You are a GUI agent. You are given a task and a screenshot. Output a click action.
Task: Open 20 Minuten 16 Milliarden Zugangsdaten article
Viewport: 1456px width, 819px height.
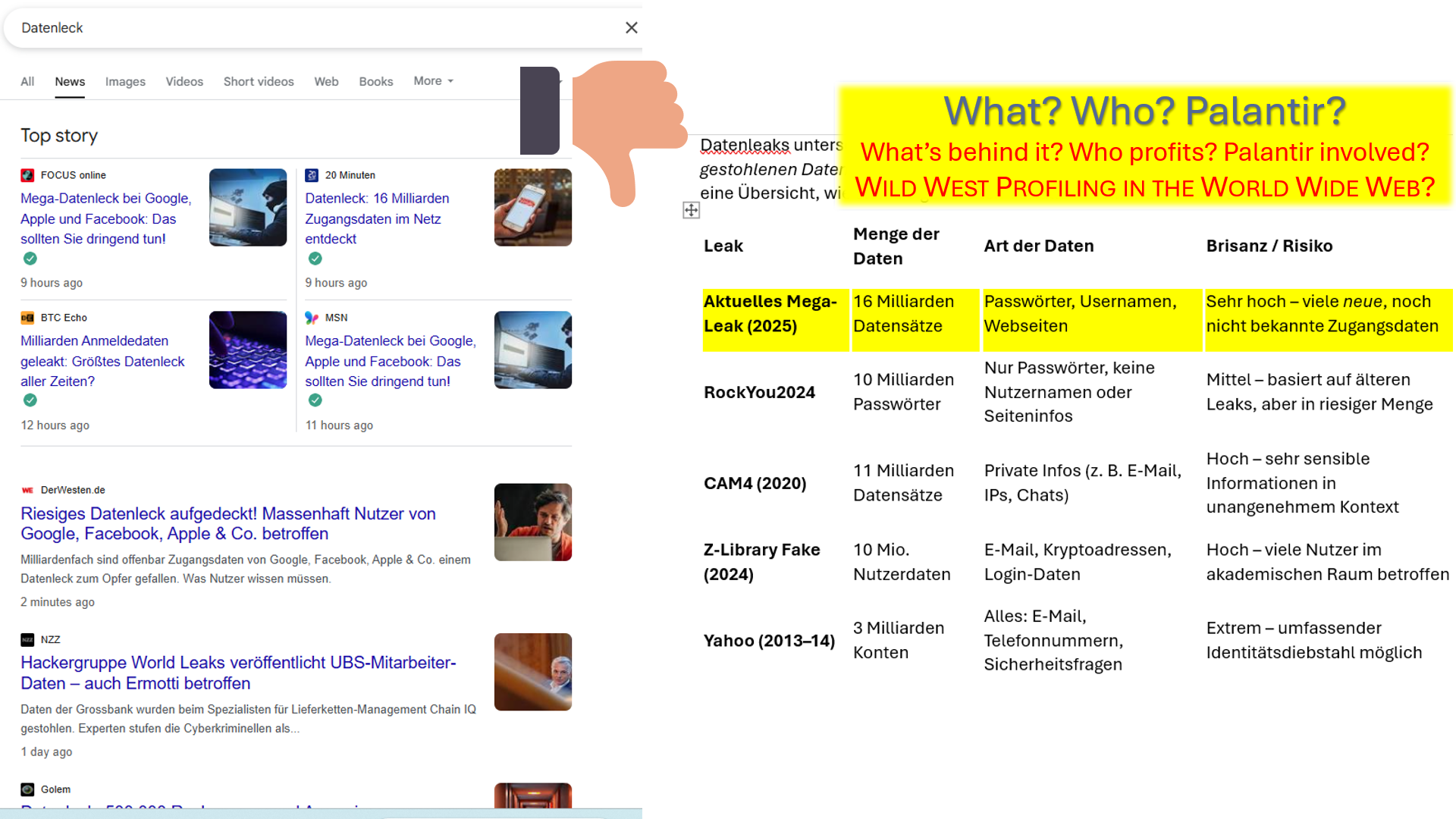[377, 218]
